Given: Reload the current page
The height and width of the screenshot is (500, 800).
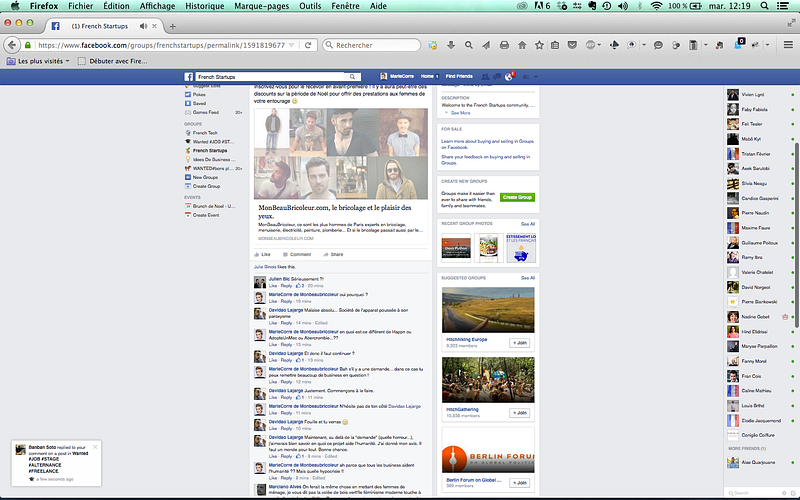Looking at the screenshot, I should coord(308,45).
